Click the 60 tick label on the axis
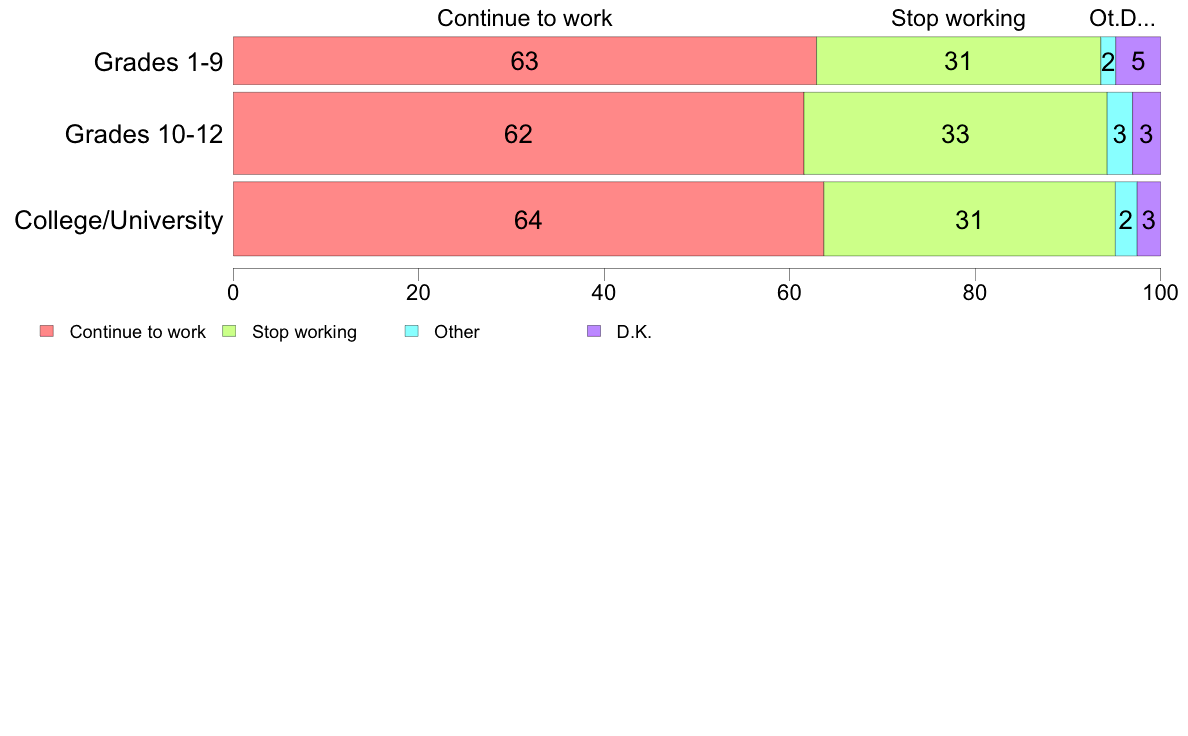The height and width of the screenshot is (736, 1188). 789,293
